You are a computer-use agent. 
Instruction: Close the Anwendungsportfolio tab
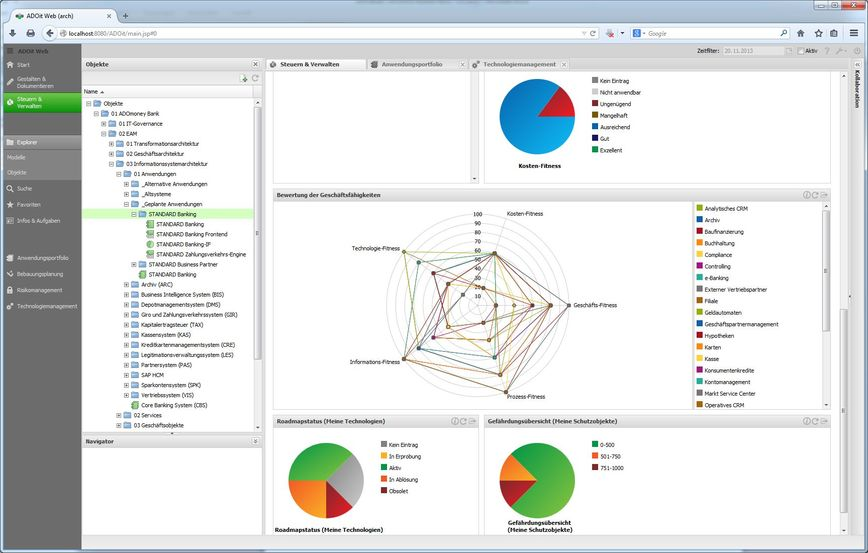click(463, 65)
